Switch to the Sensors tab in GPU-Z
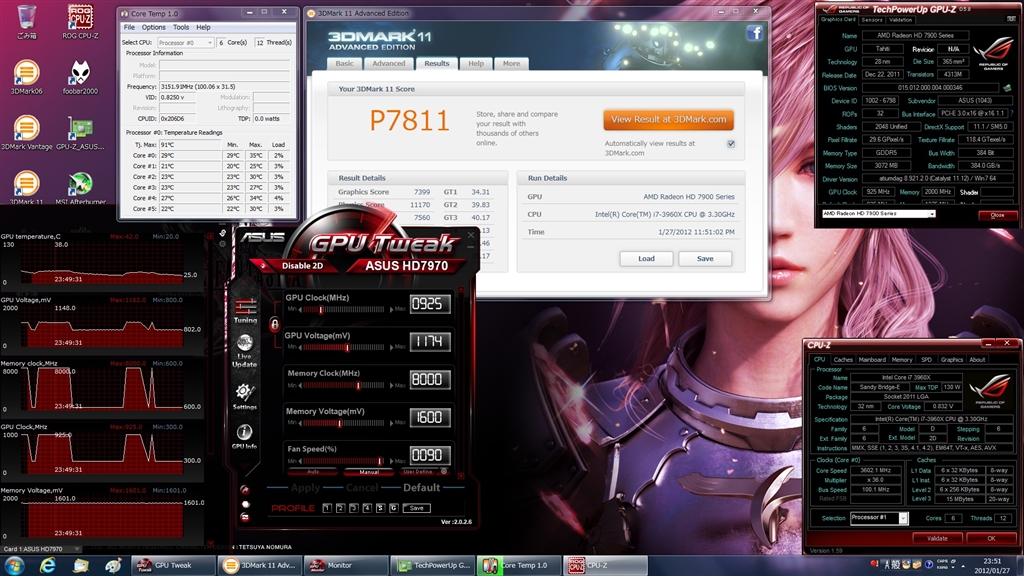 click(x=871, y=20)
